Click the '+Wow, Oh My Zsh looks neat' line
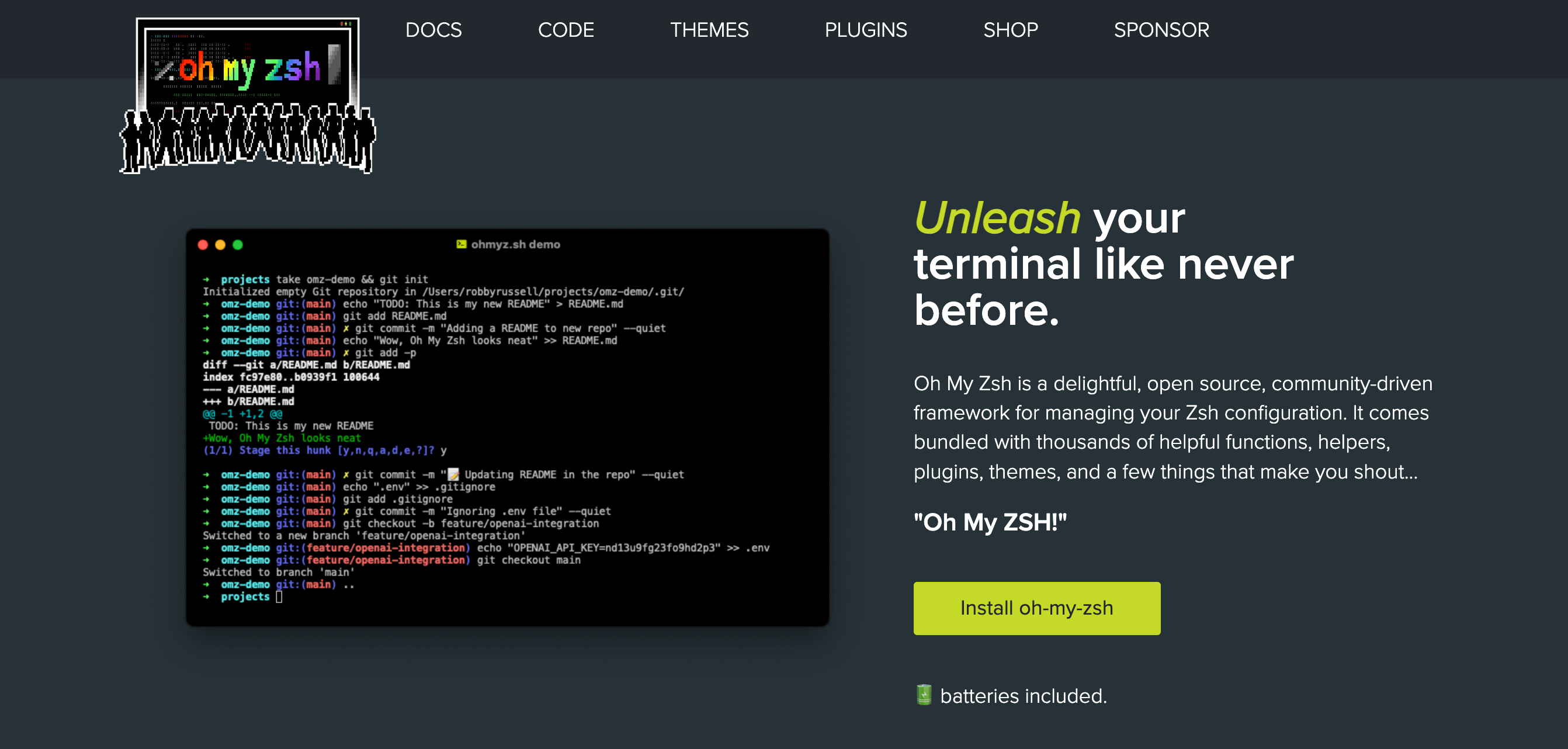The width and height of the screenshot is (1568, 749). coord(282,438)
